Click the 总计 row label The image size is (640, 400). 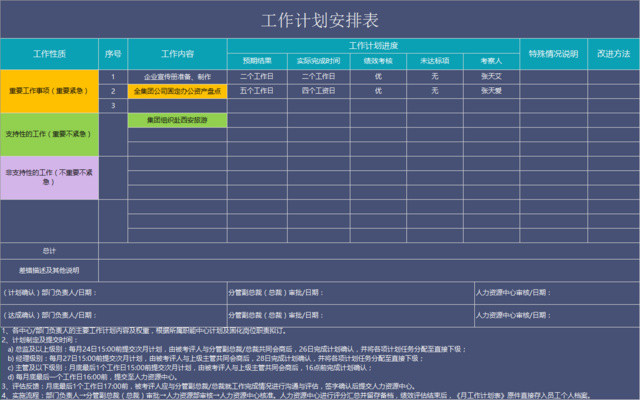49,251
